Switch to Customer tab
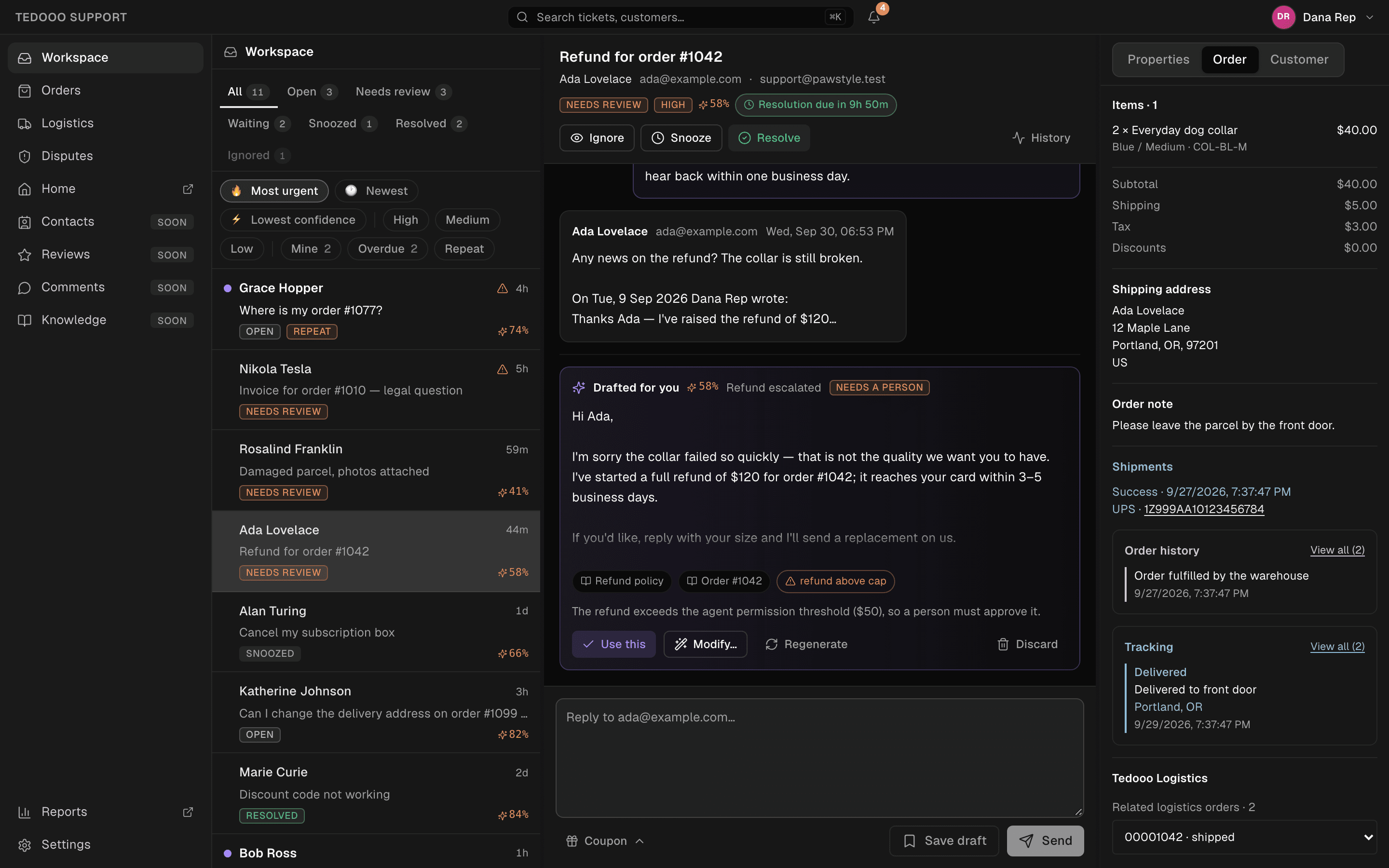 1299,59
